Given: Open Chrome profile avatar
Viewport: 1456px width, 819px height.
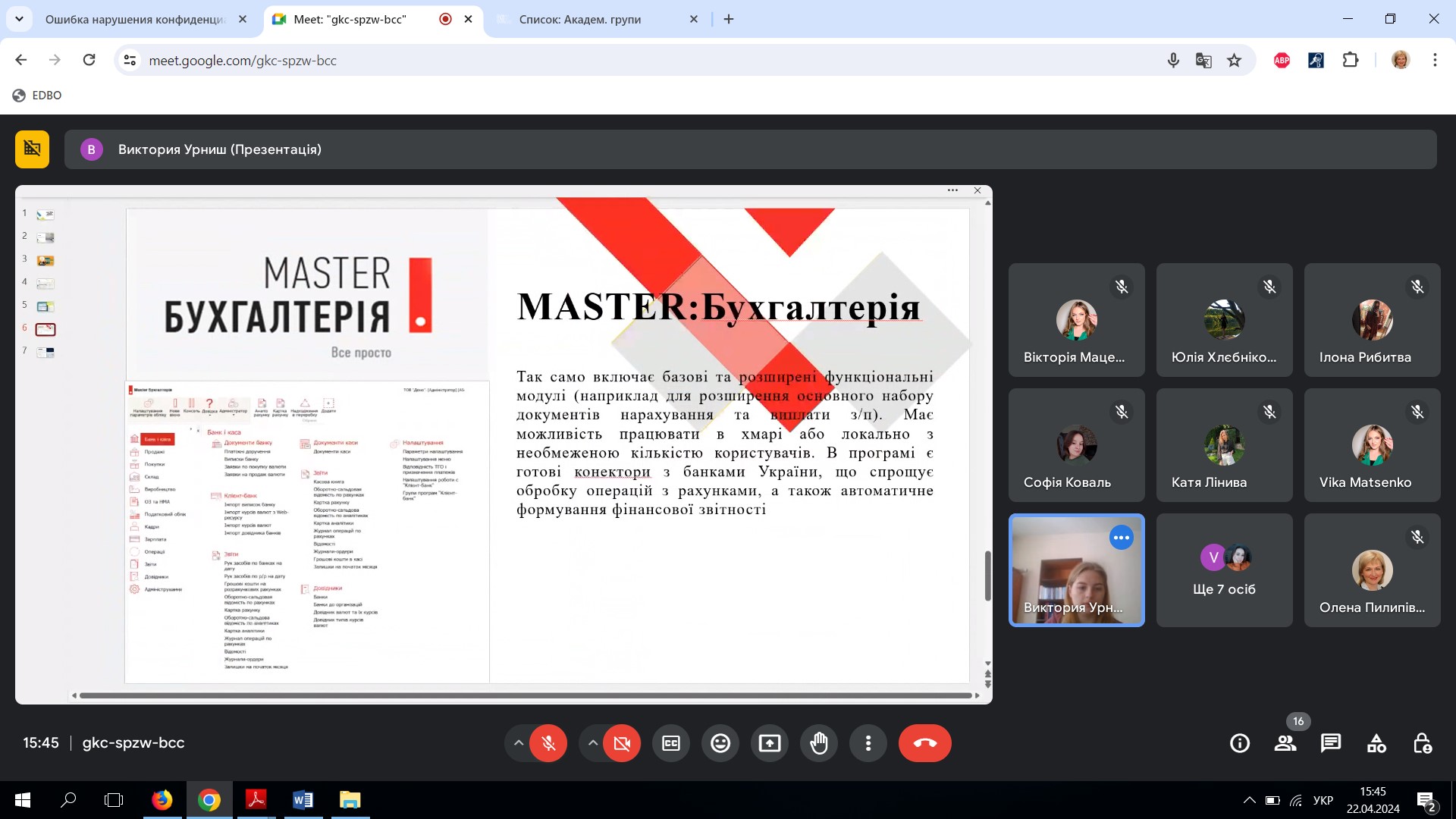Looking at the screenshot, I should pos(1401,60).
